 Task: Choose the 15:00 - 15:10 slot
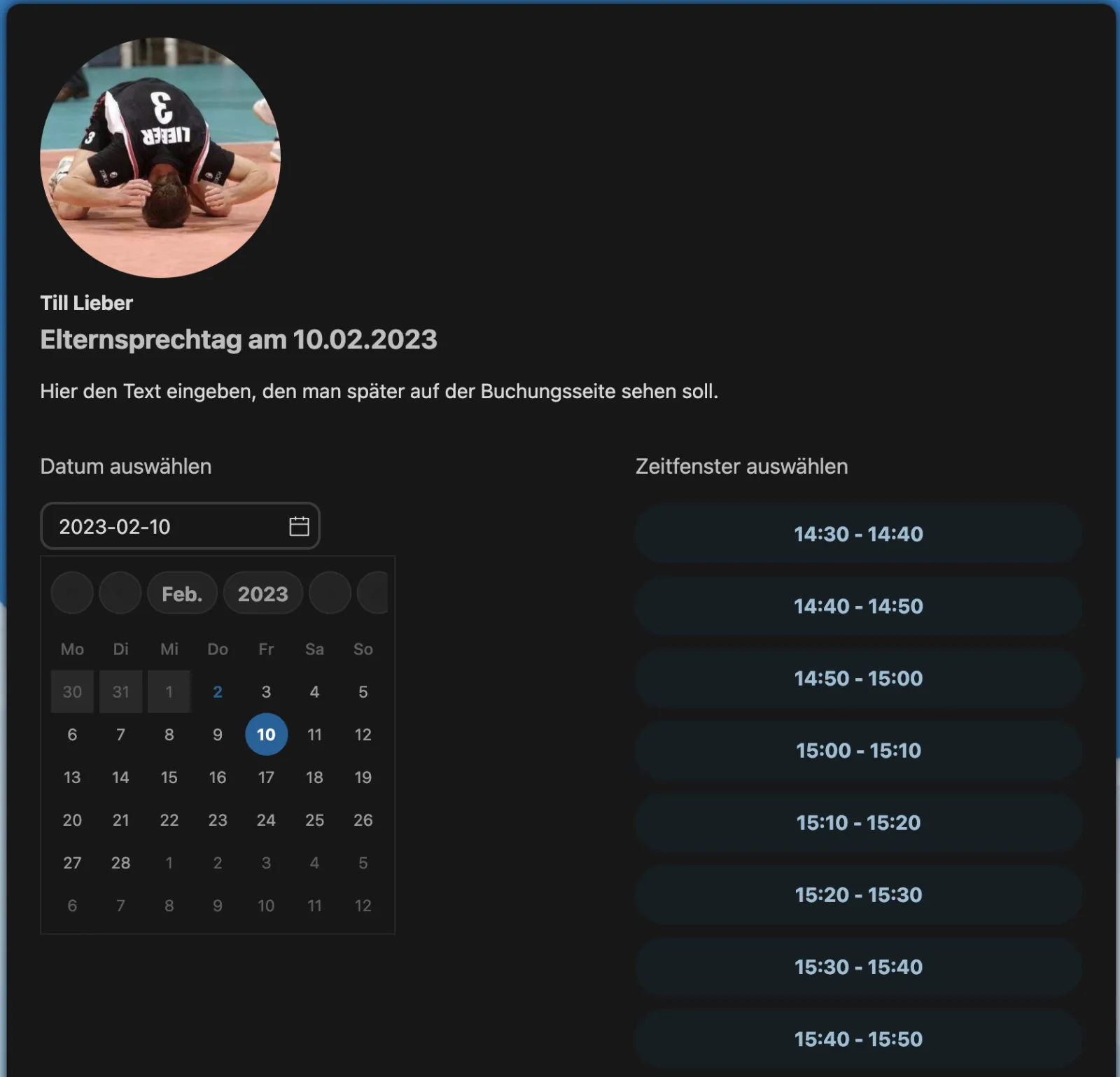(x=858, y=750)
